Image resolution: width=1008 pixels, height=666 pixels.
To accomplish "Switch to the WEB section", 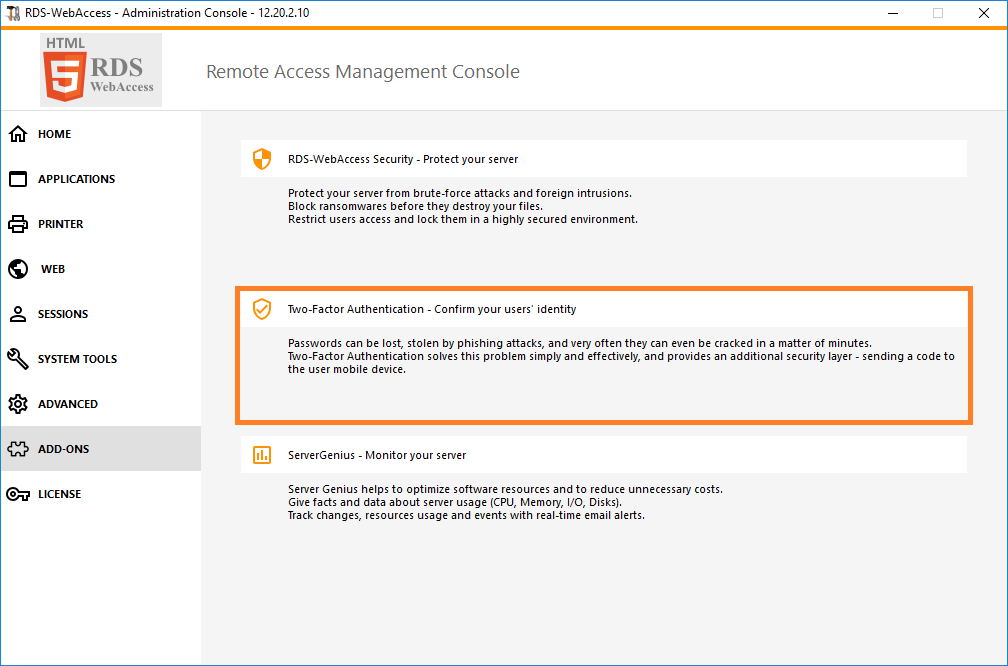I will (x=101, y=269).
